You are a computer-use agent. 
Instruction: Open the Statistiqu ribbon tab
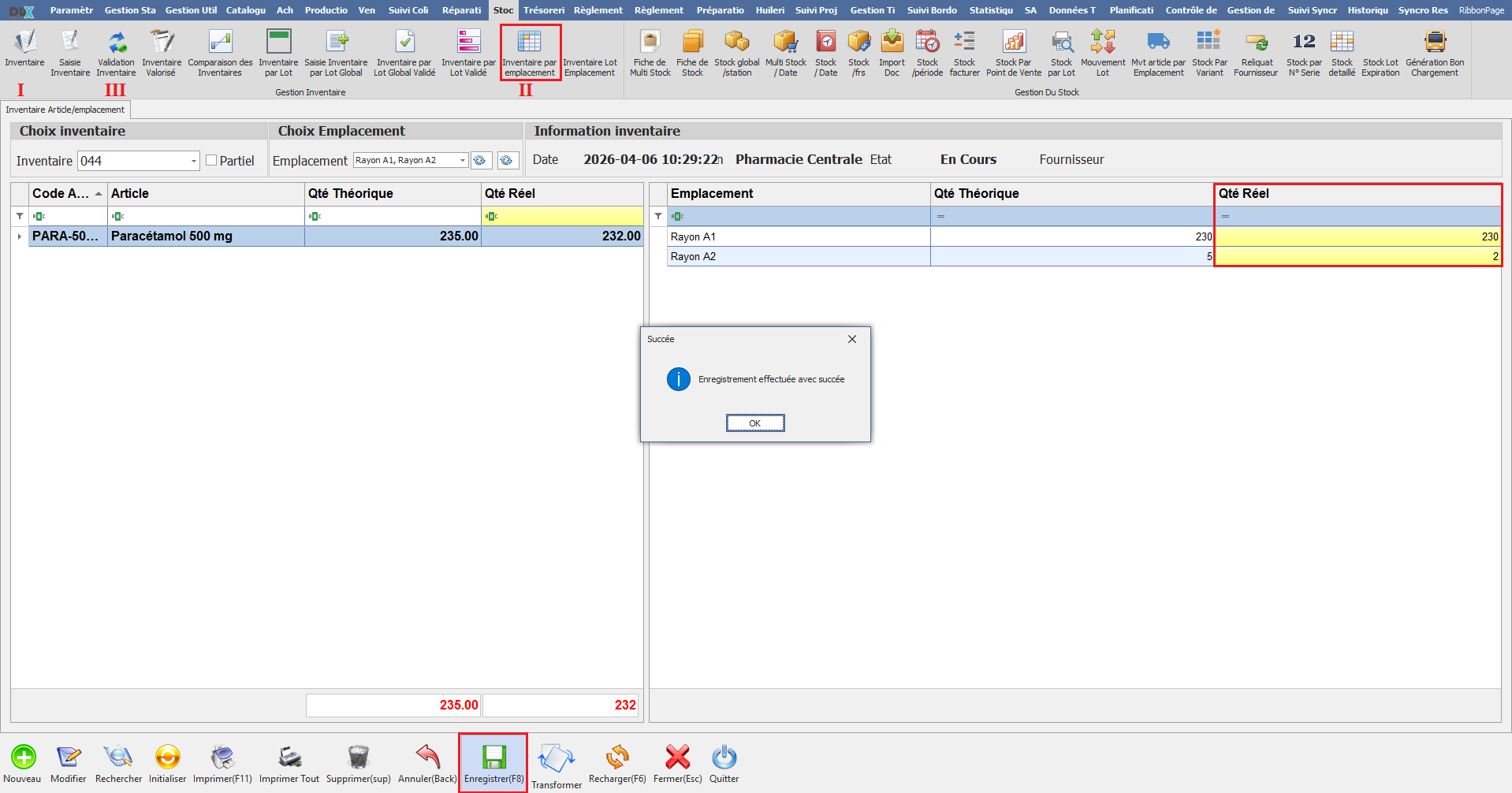[x=990, y=10]
